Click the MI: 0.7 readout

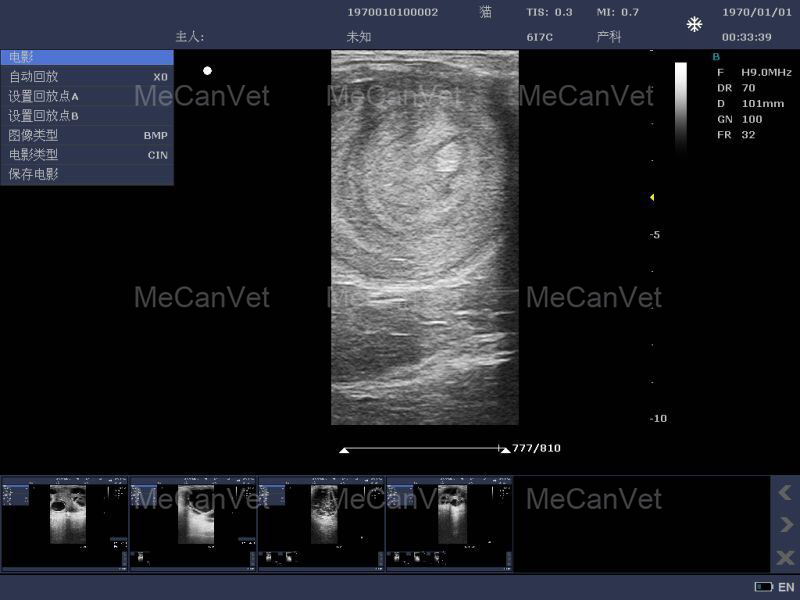coord(617,12)
